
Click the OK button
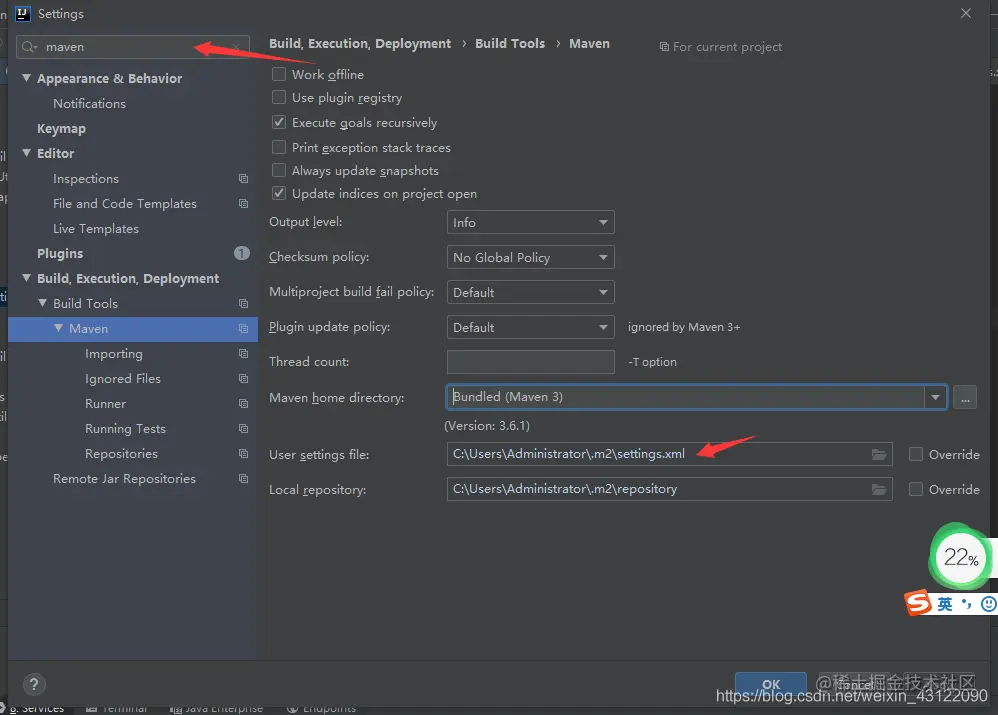click(771, 684)
